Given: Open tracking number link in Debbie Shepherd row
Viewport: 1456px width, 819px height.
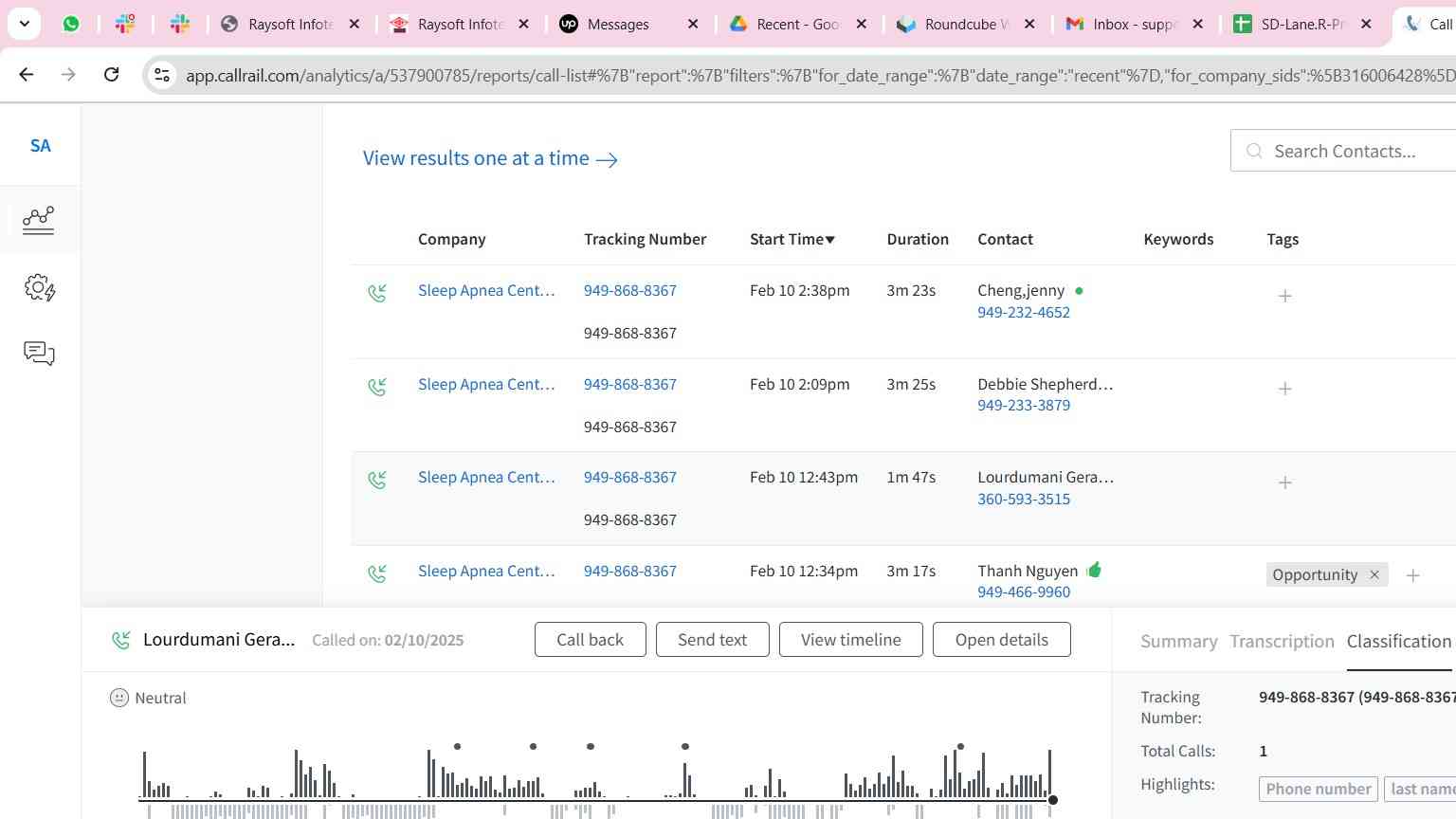Looking at the screenshot, I should (x=630, y=384).
